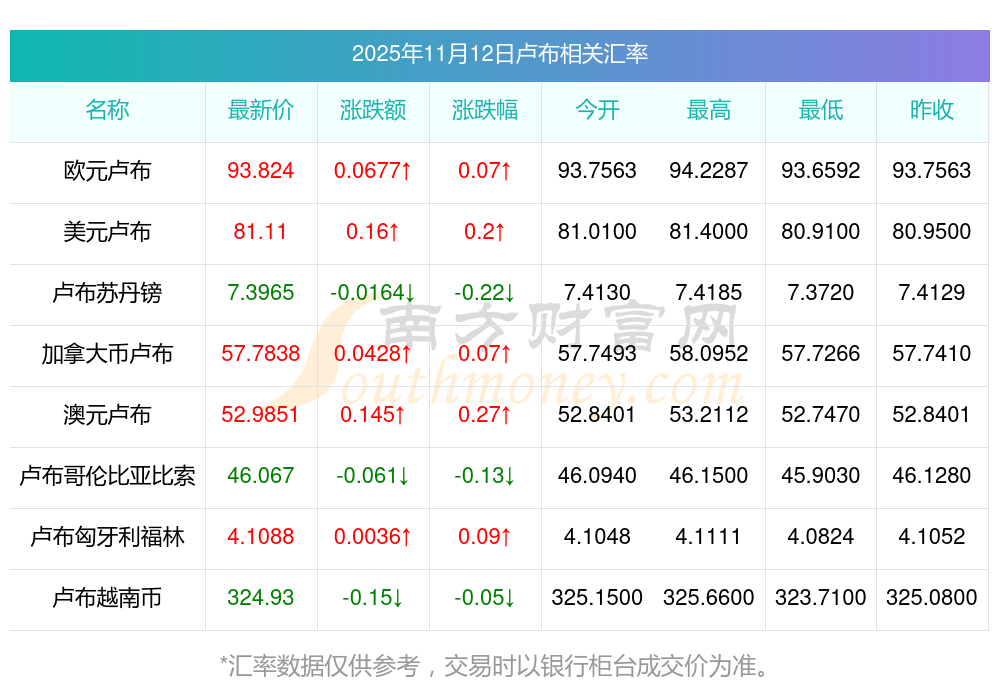
Task: Select the 昨收 column header
Action: pos(932,111)
